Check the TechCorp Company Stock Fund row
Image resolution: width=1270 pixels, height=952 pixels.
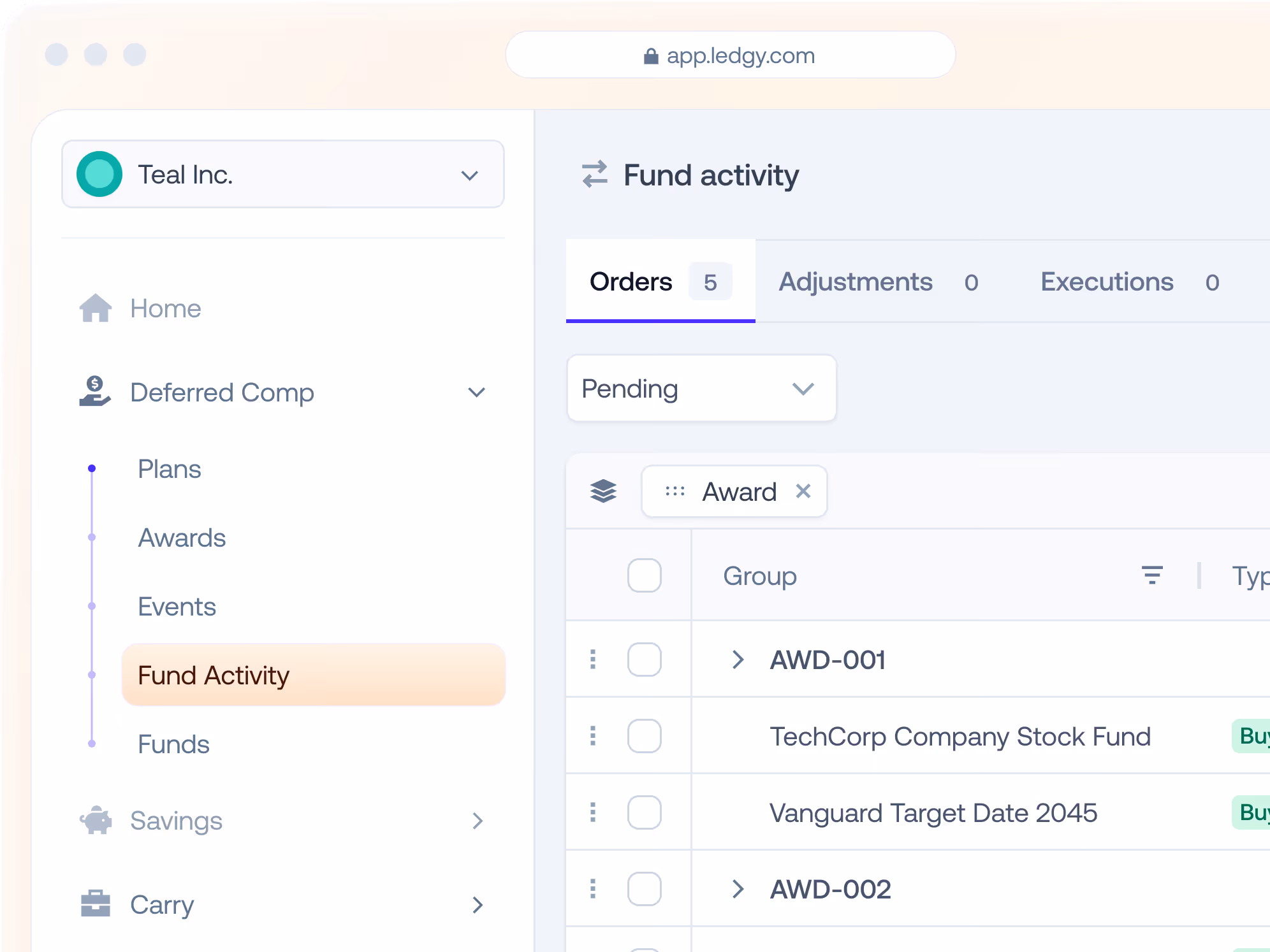645,736
